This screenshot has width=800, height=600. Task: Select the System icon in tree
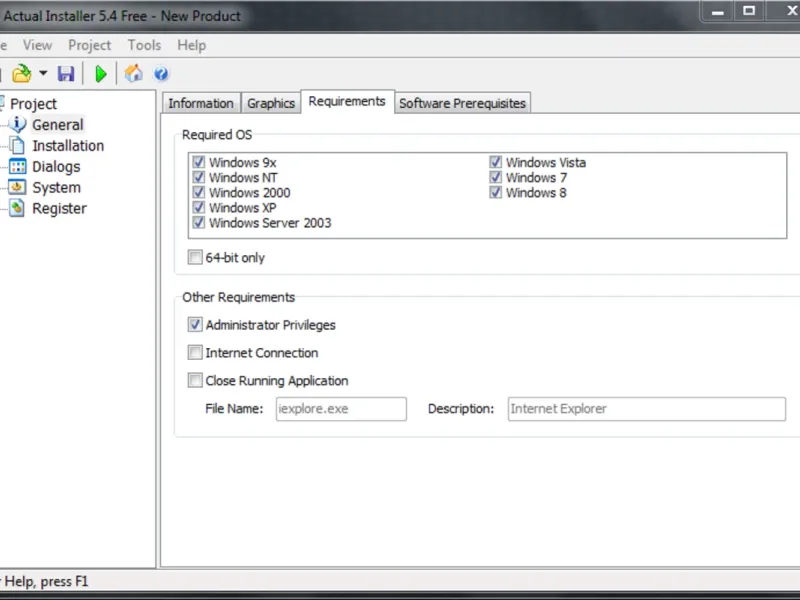pos(17,187)
